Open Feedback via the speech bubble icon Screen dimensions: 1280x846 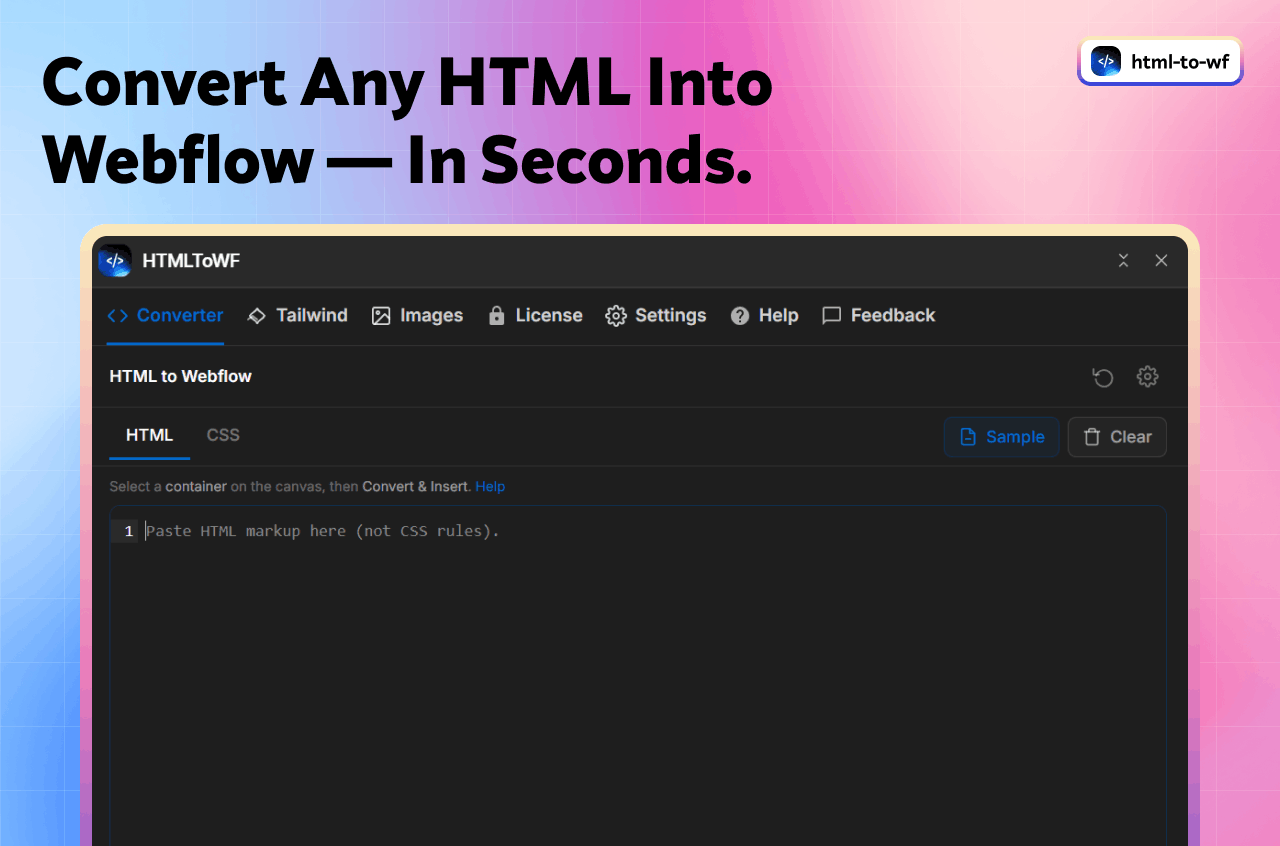pyautogui.click(x=832, y=315)
